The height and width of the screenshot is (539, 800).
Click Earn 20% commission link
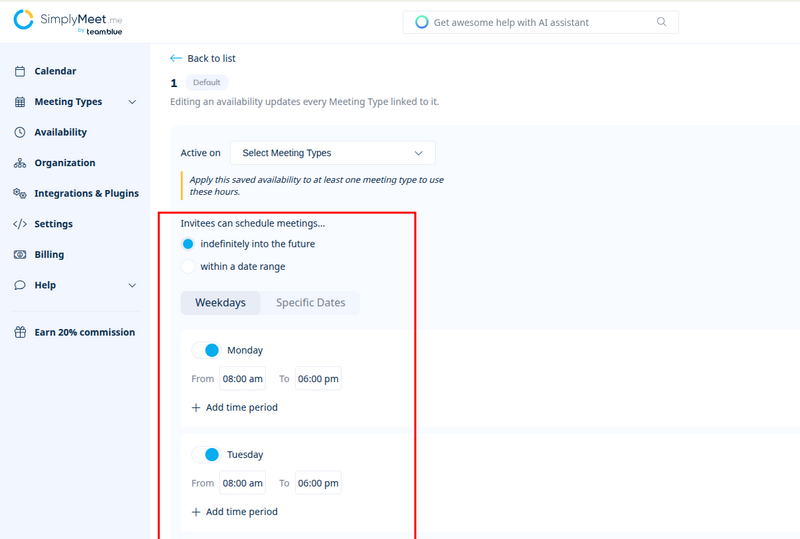click(x=85, y=332)
